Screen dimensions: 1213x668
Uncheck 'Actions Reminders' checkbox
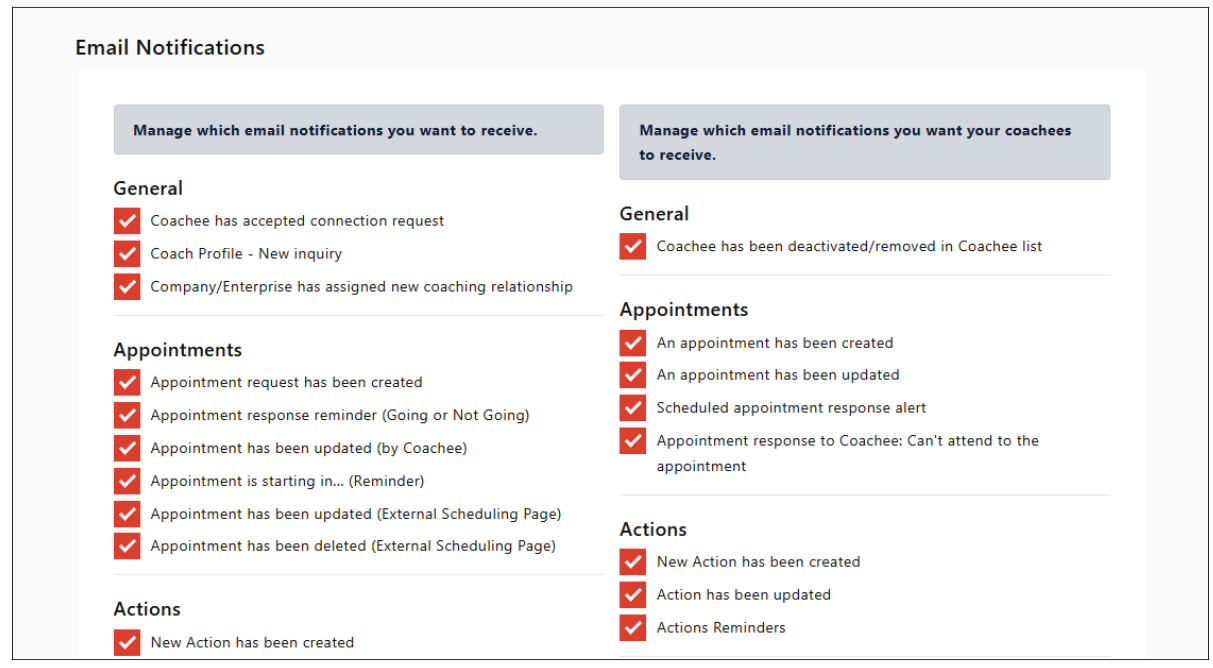pyautogui.click(x=633, y=628)
